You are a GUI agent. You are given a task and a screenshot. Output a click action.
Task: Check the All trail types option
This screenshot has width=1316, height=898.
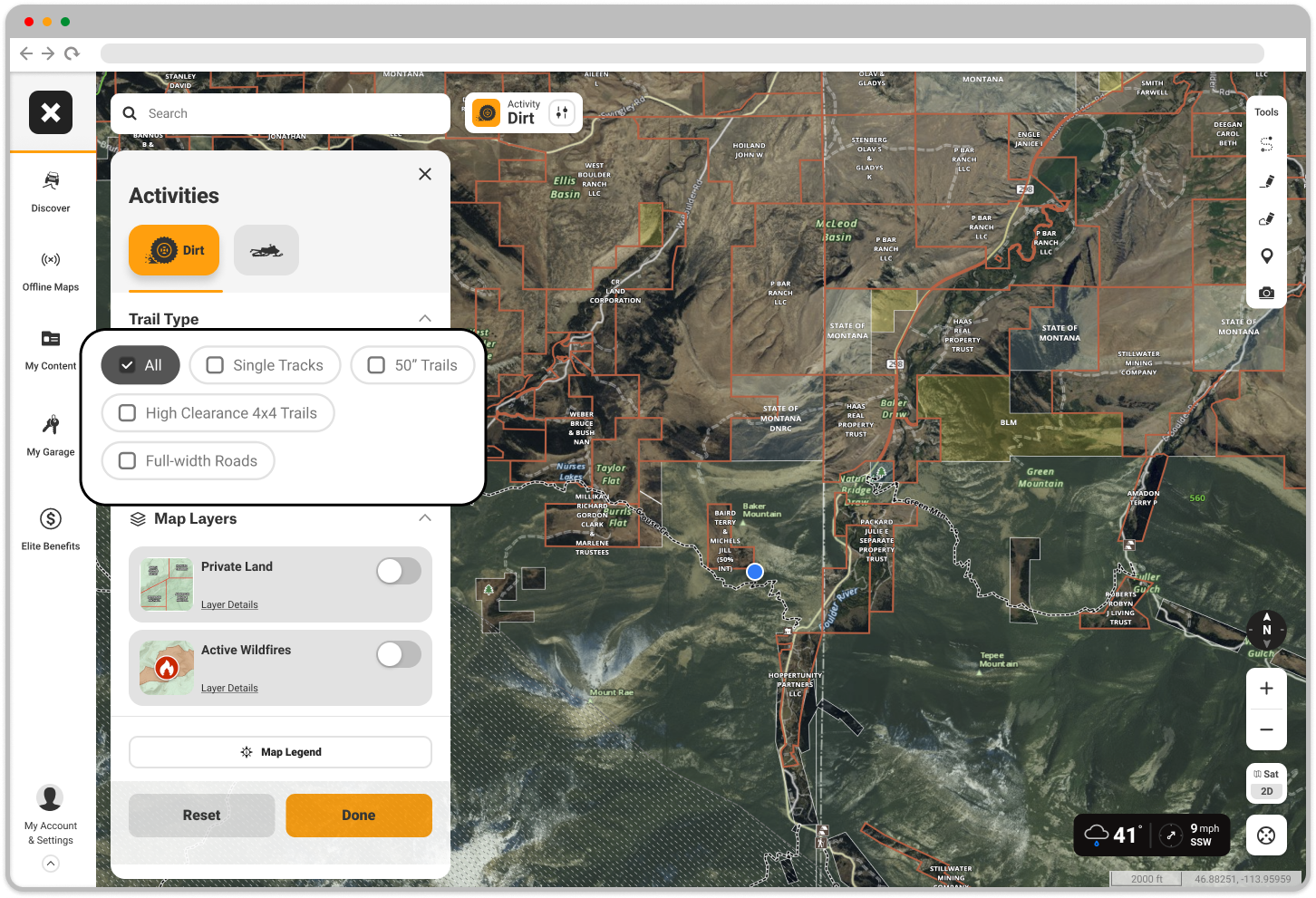click(x=140, y=365)
